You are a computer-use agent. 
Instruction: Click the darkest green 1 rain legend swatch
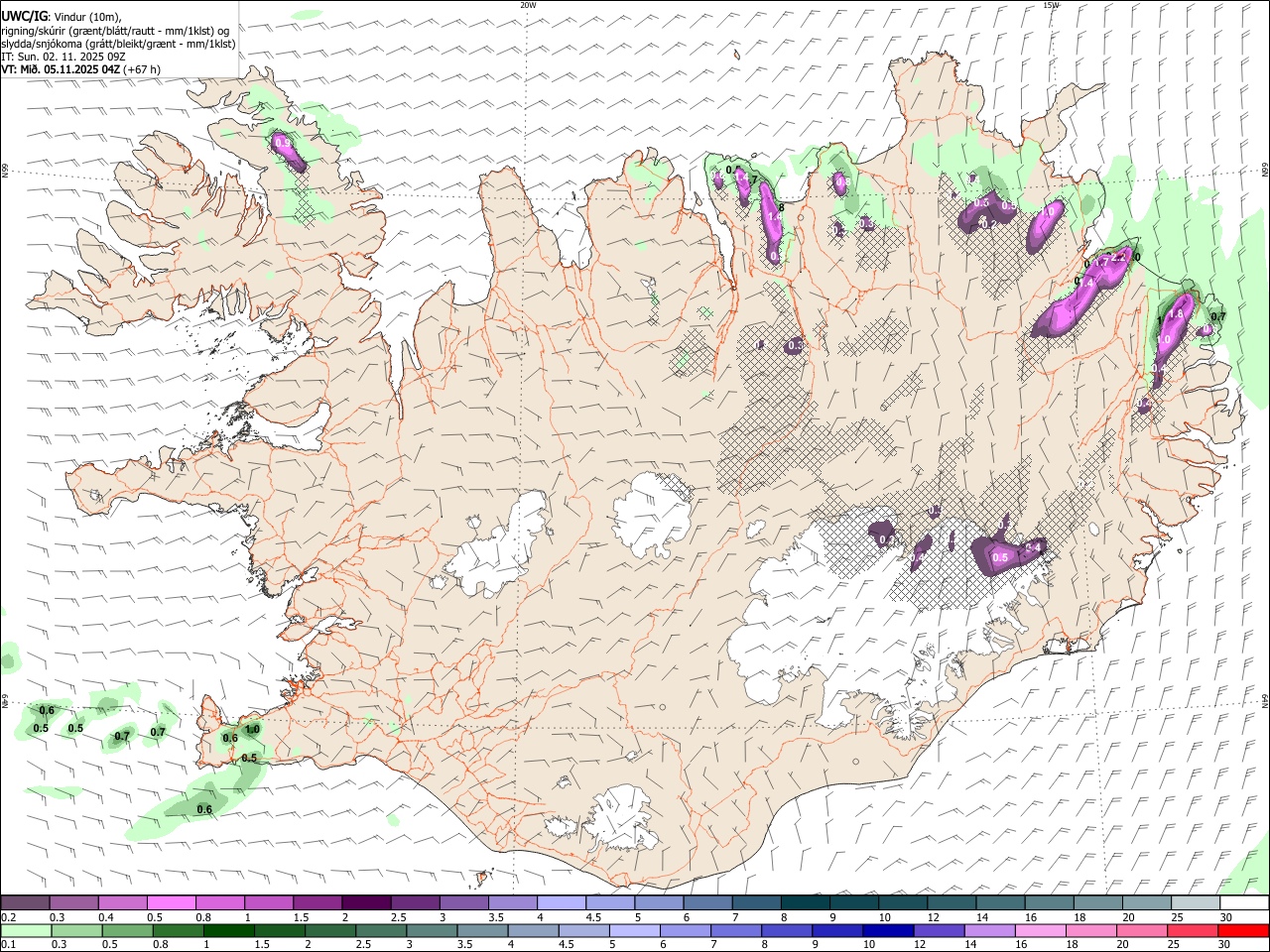(229, 930)
